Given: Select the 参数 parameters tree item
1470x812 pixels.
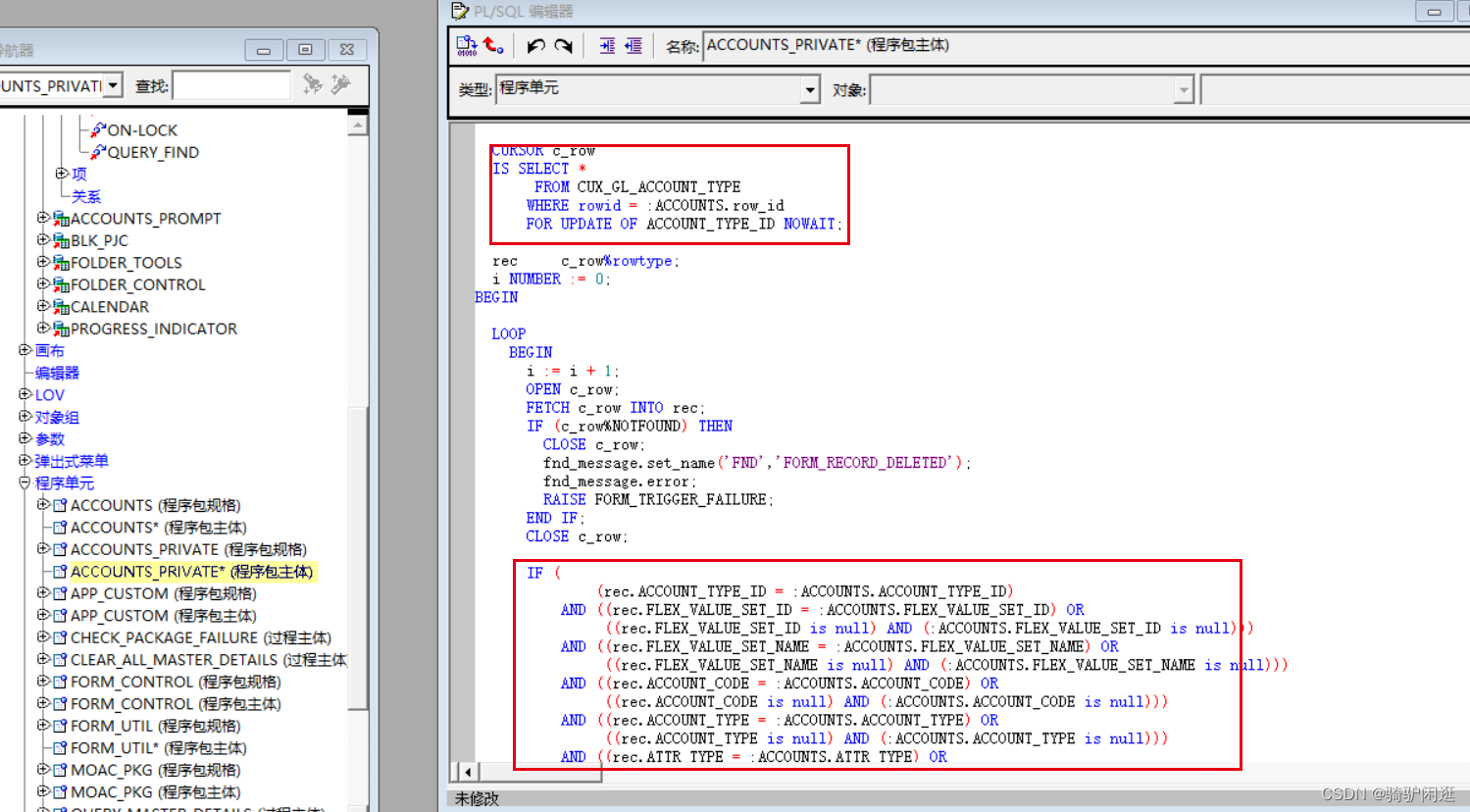Looking at the screenshot, I should coord(50,439).
